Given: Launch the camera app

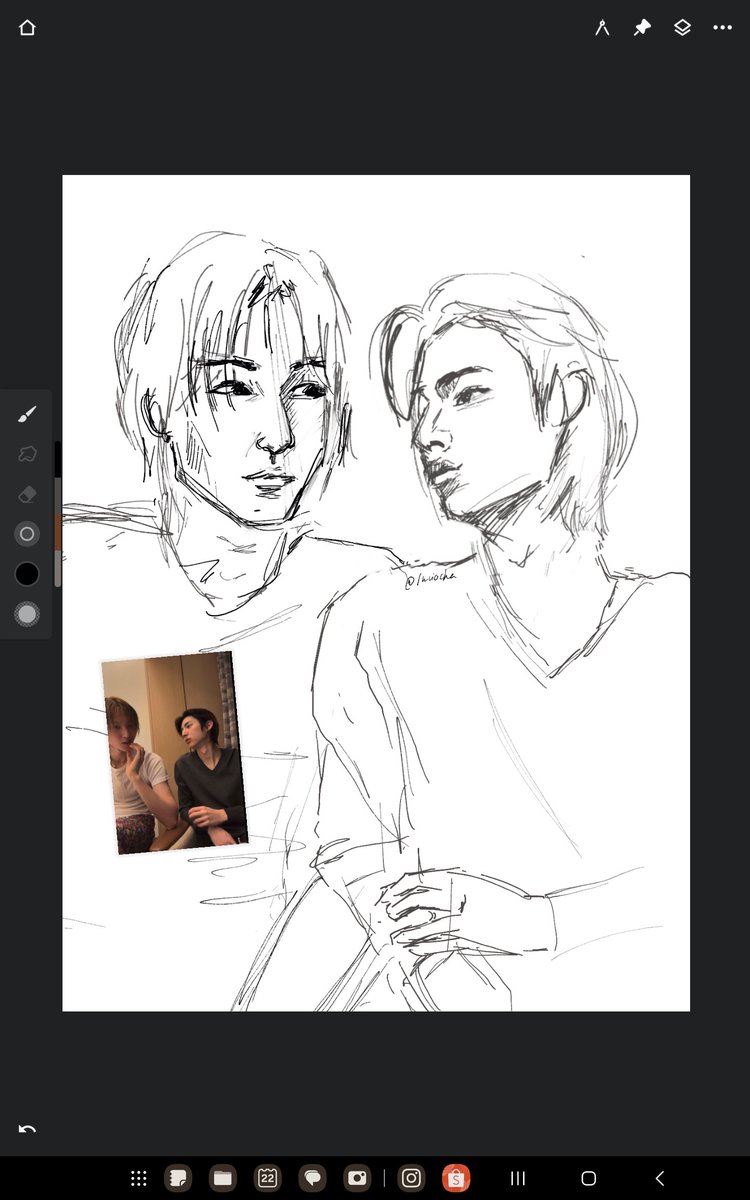Looking at the screenshot, I should [356, 1178].
